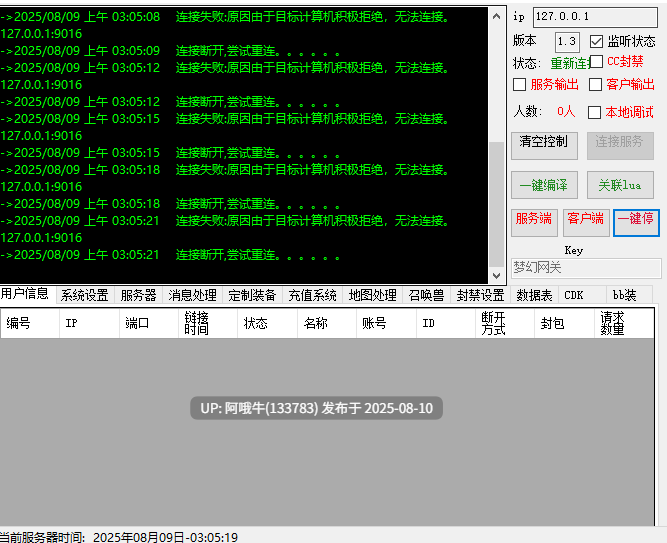Click the 重新连 status text

[570, 63]
